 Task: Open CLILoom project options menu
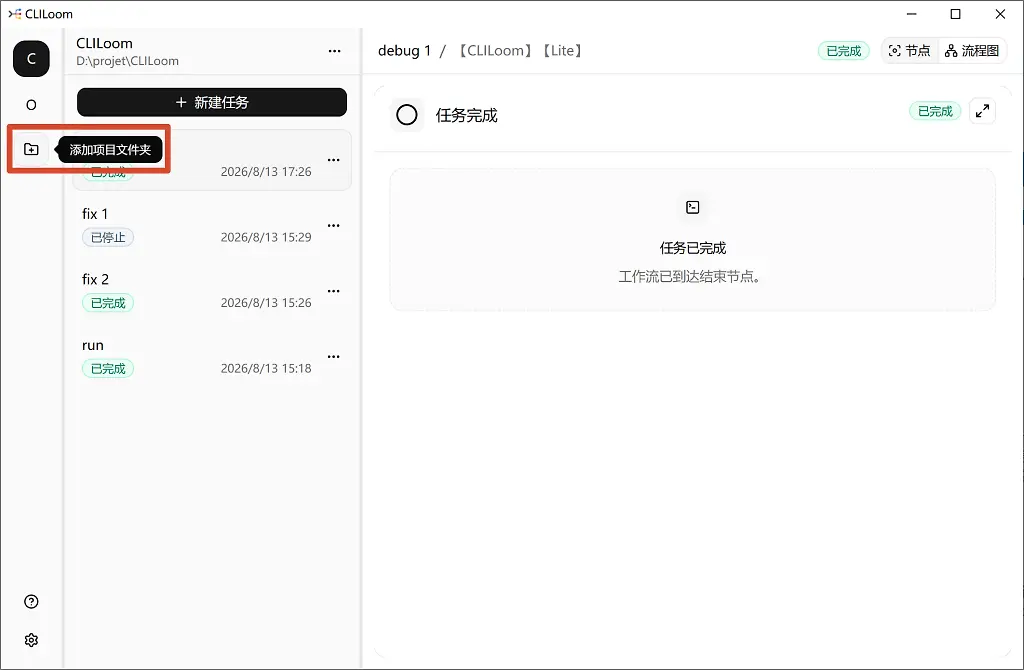[334, 51]
